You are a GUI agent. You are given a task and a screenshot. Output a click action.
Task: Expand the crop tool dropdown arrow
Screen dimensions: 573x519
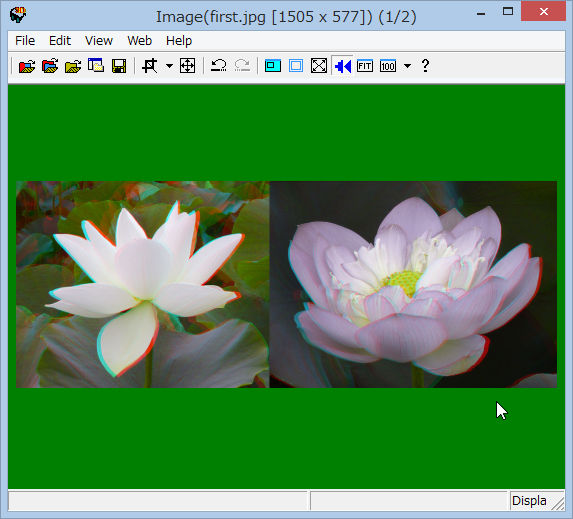[169, 66]
